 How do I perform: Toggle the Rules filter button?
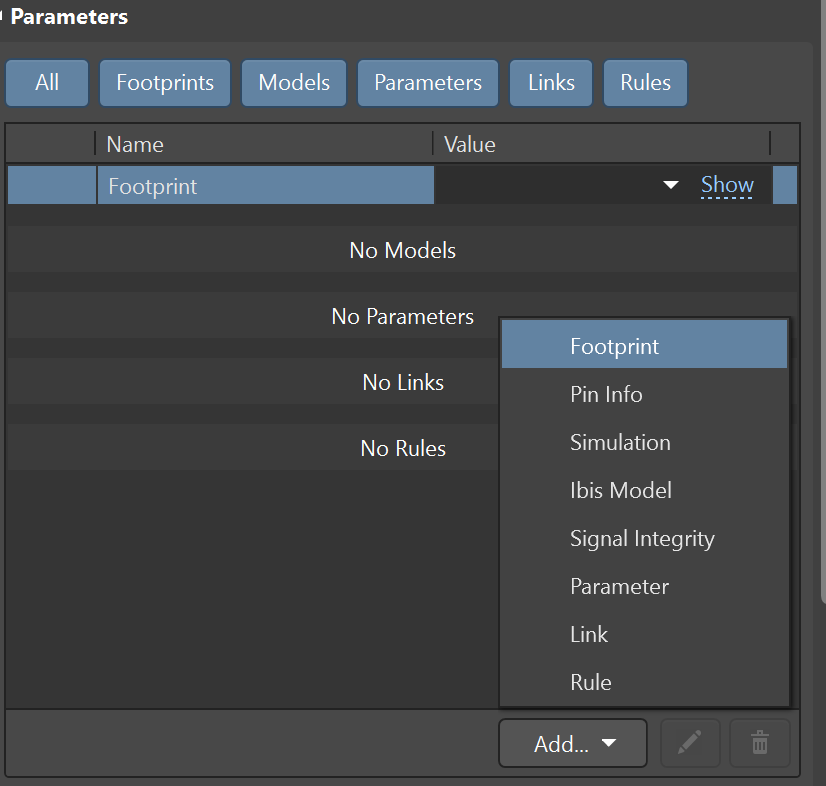click(645, 83)
